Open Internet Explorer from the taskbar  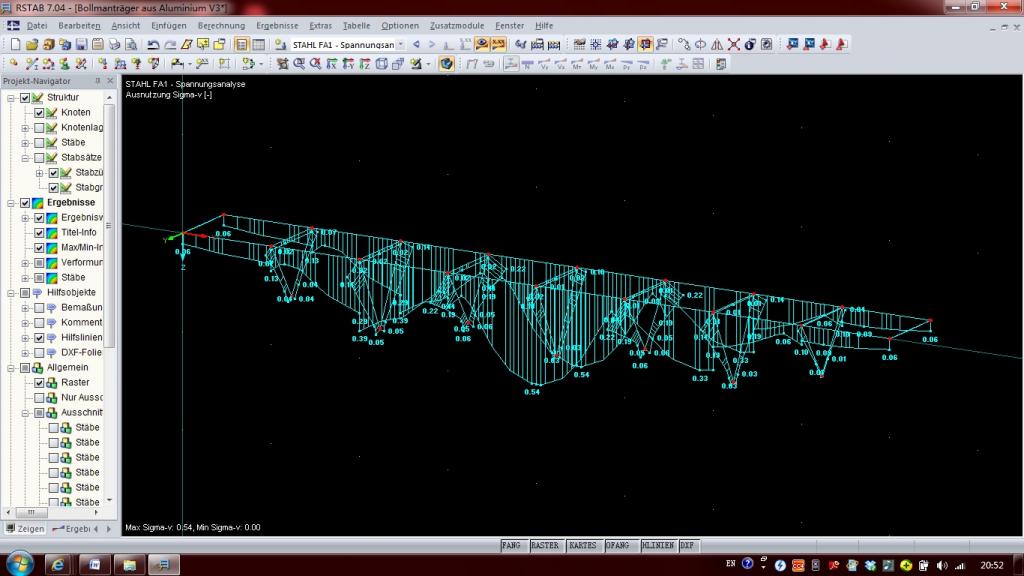click(x=57, y=564)
